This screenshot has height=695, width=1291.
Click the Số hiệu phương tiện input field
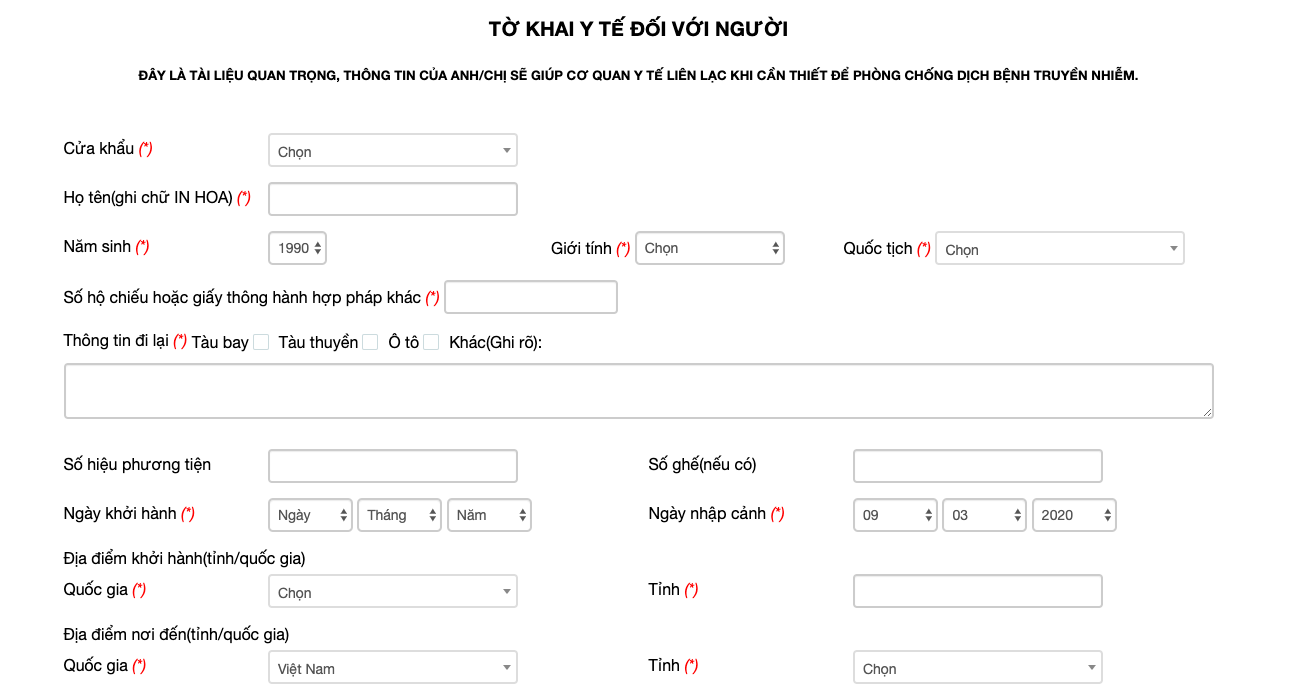click(x=392, y=465)
